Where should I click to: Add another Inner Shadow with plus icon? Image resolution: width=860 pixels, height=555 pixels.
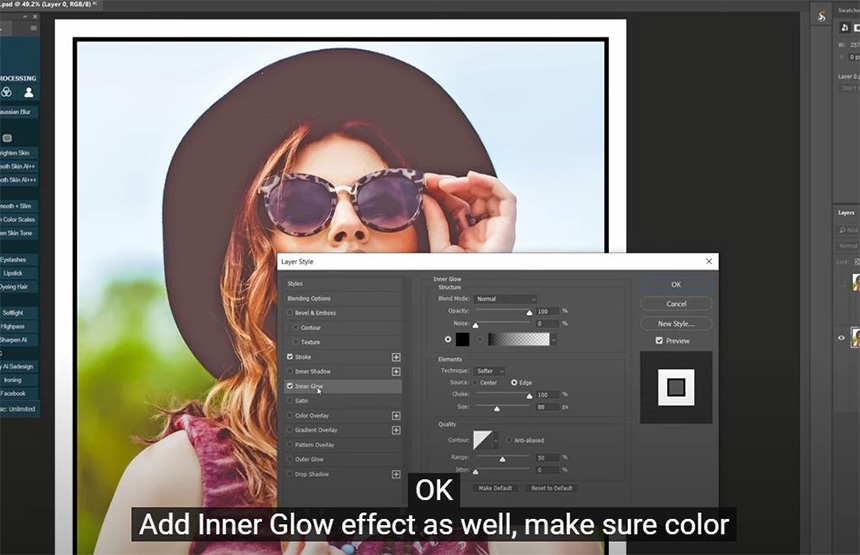(x=396, y=371)
